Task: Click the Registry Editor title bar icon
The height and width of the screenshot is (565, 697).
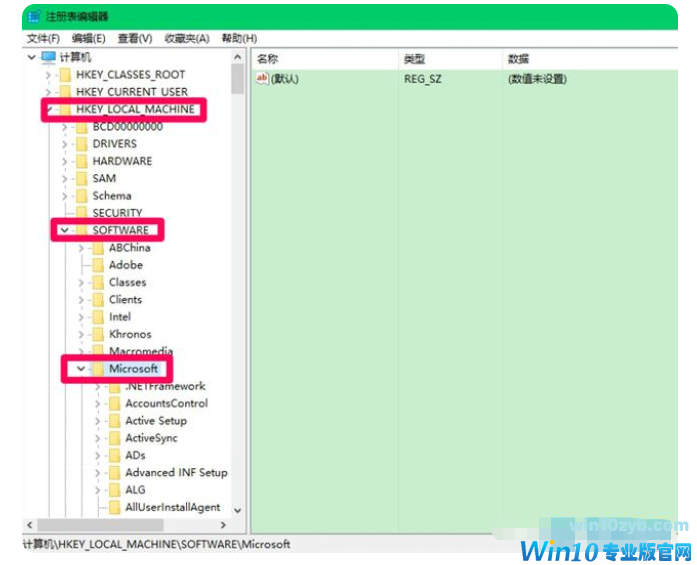Action: coord(34,17)
